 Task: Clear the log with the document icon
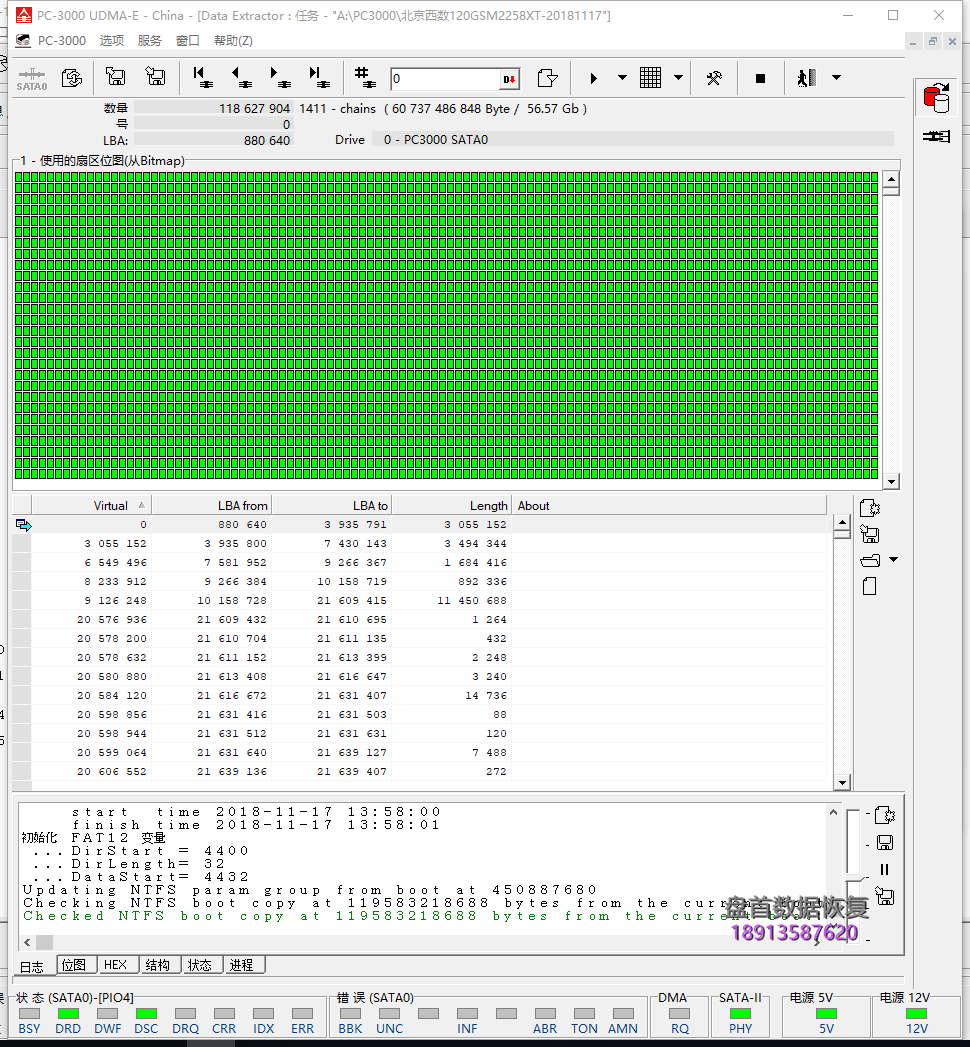click(885, 815)
